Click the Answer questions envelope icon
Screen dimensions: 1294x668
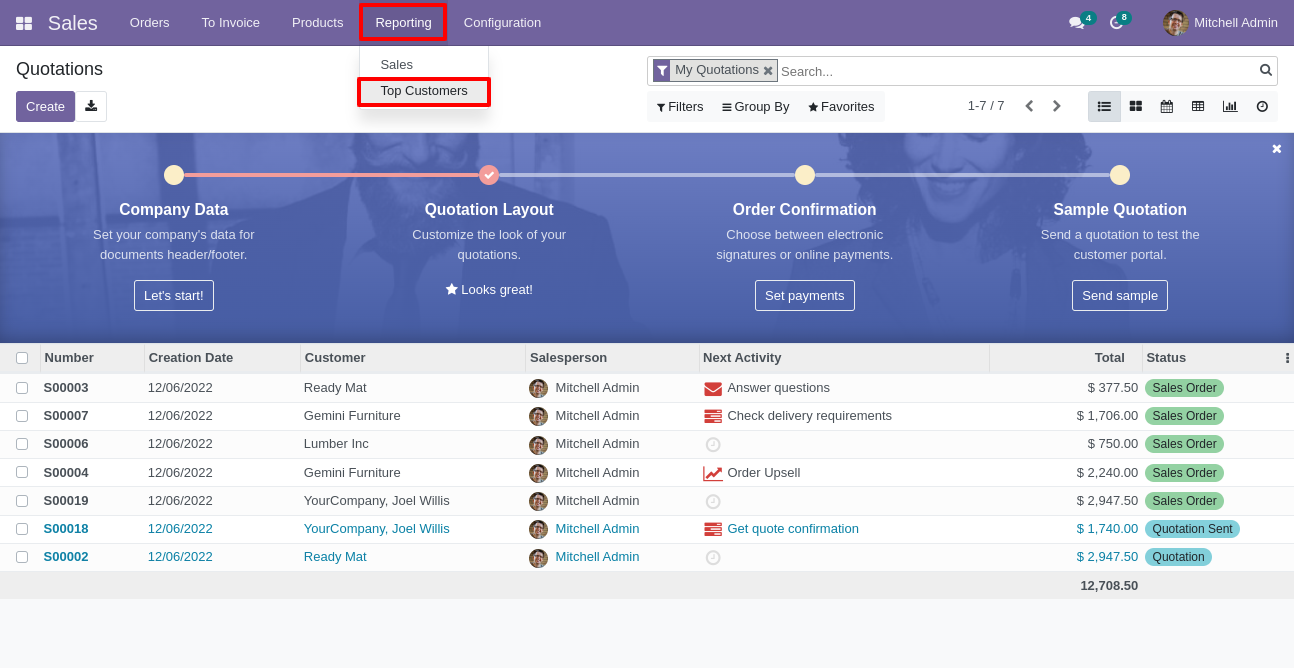click(x=713, y=388)
